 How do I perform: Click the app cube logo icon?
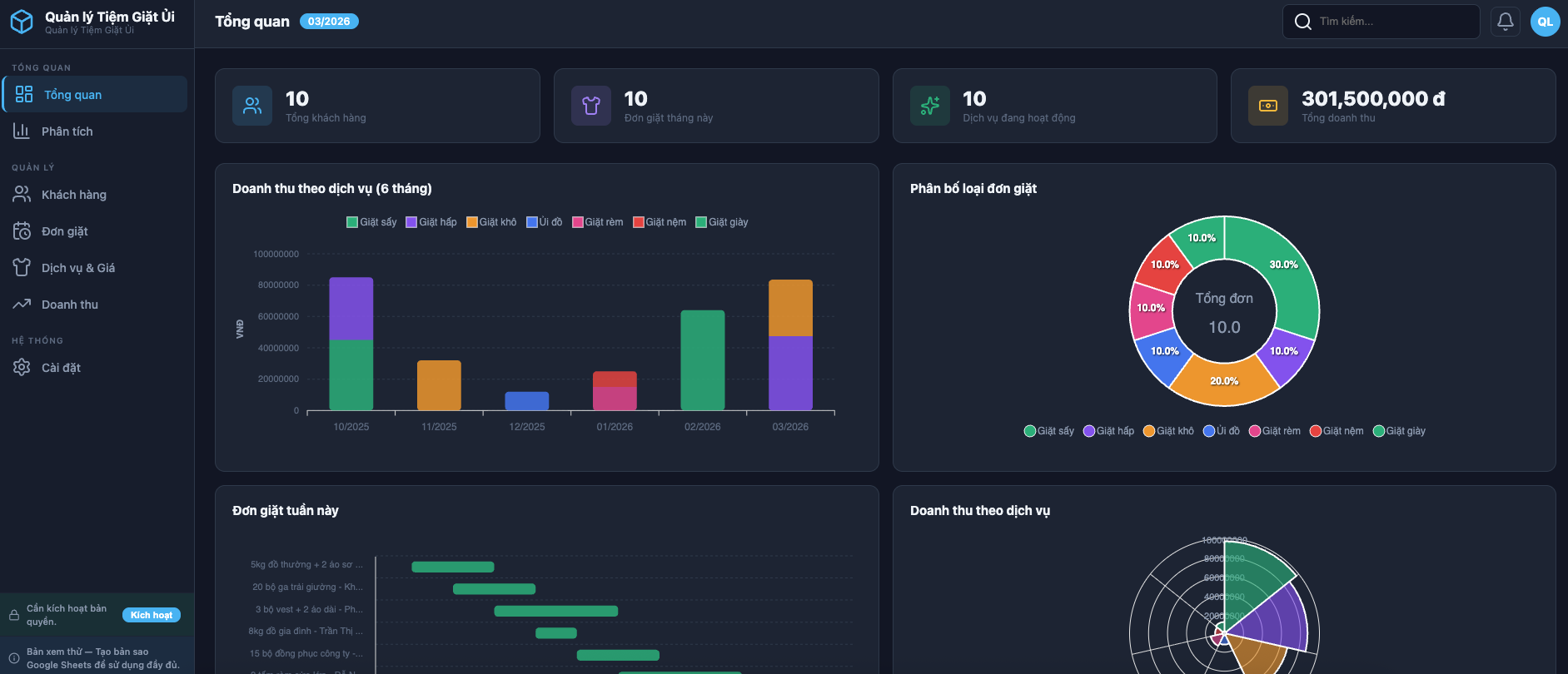22,22
